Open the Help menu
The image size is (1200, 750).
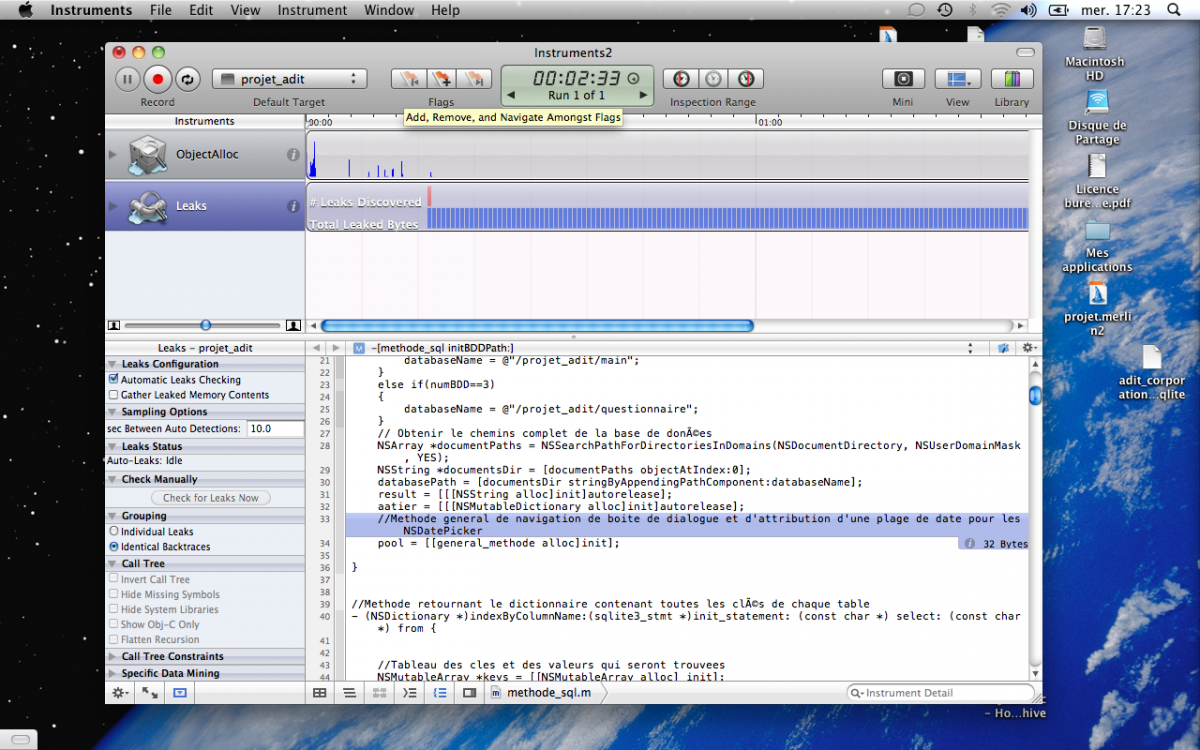point(446,10)
